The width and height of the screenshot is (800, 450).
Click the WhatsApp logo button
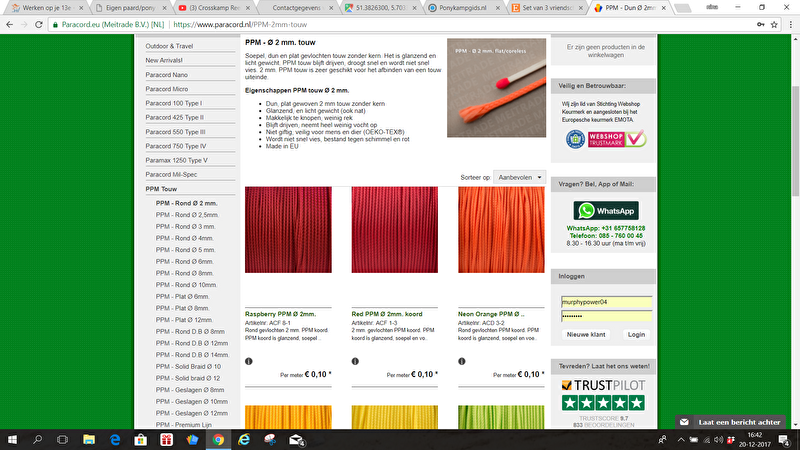coord(606,211)
